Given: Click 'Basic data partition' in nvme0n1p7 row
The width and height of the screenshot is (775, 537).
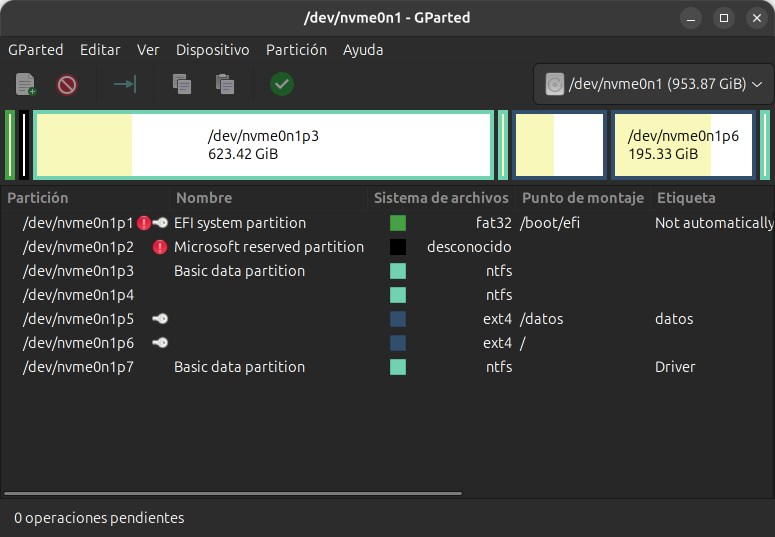Looking at the screenshot, I should (x=239, y=367).
